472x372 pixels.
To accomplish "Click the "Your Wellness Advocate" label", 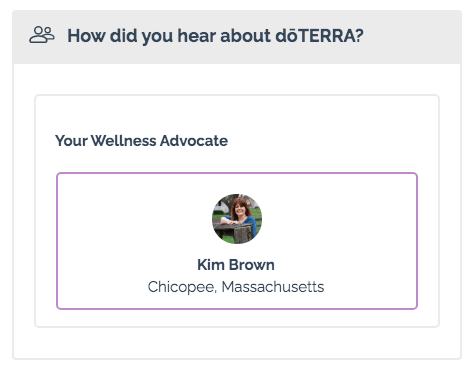I will coord(142,141).
